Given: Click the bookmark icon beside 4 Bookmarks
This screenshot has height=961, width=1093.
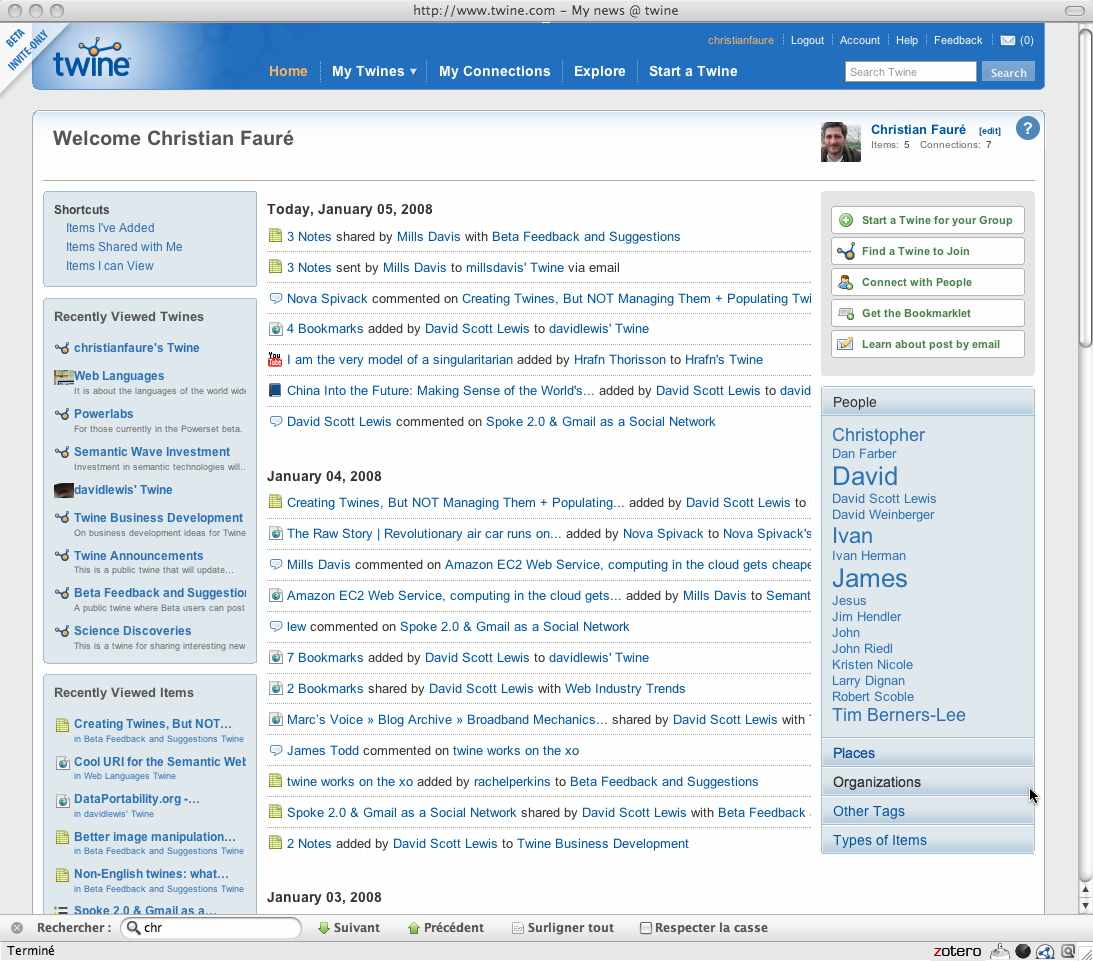Looking at the screenshot, I should [x=275, y=329].
